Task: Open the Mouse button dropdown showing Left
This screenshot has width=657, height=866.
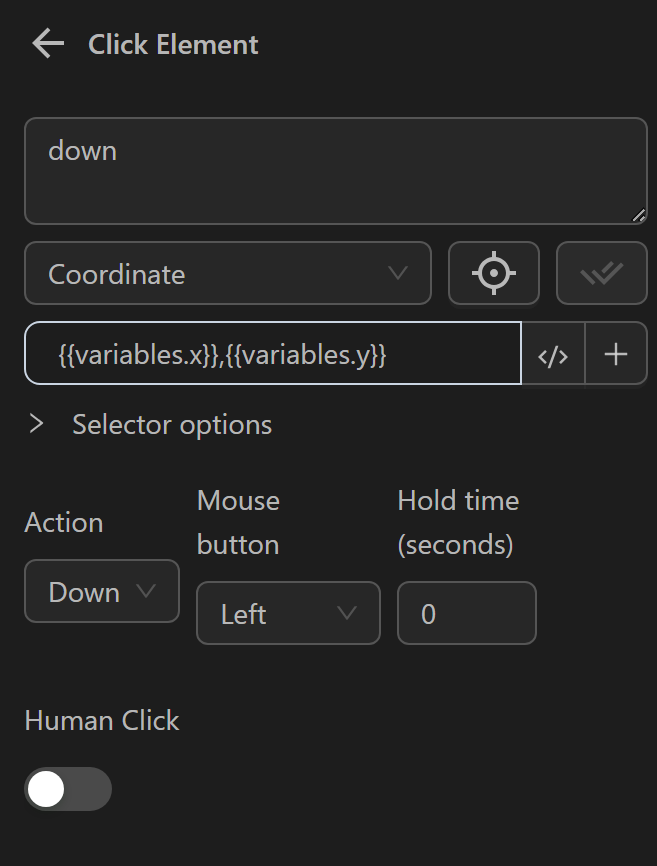Action: tap(288, 613)
